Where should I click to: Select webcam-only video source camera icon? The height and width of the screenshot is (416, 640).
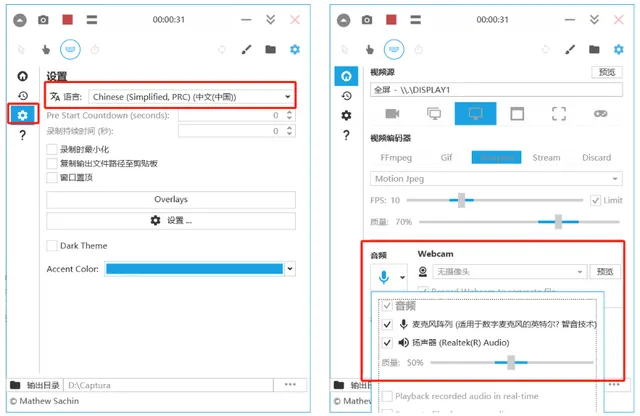(392, 113)
